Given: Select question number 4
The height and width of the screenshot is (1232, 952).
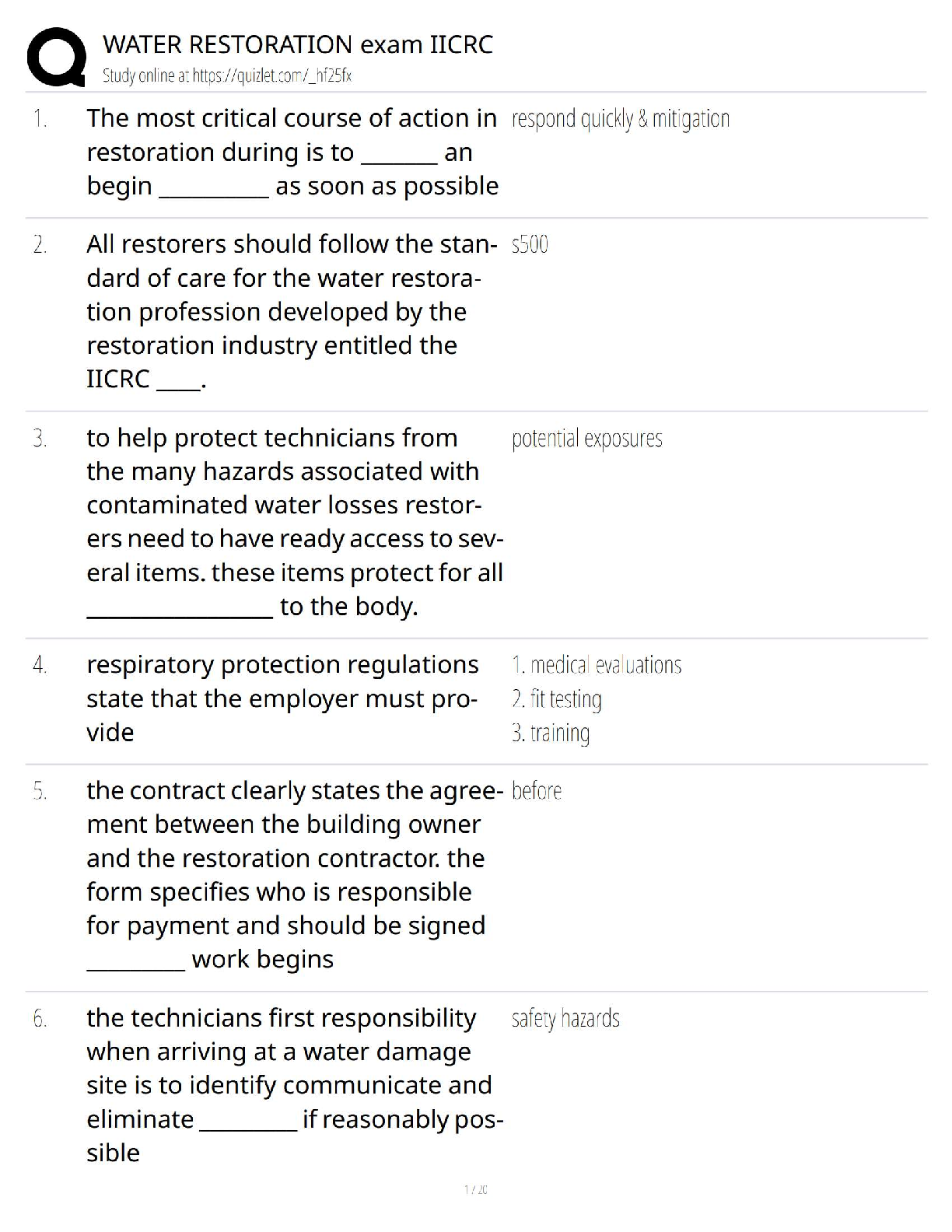Looking at the screenshot, I should pyautogui.click(x=40, y=666).
